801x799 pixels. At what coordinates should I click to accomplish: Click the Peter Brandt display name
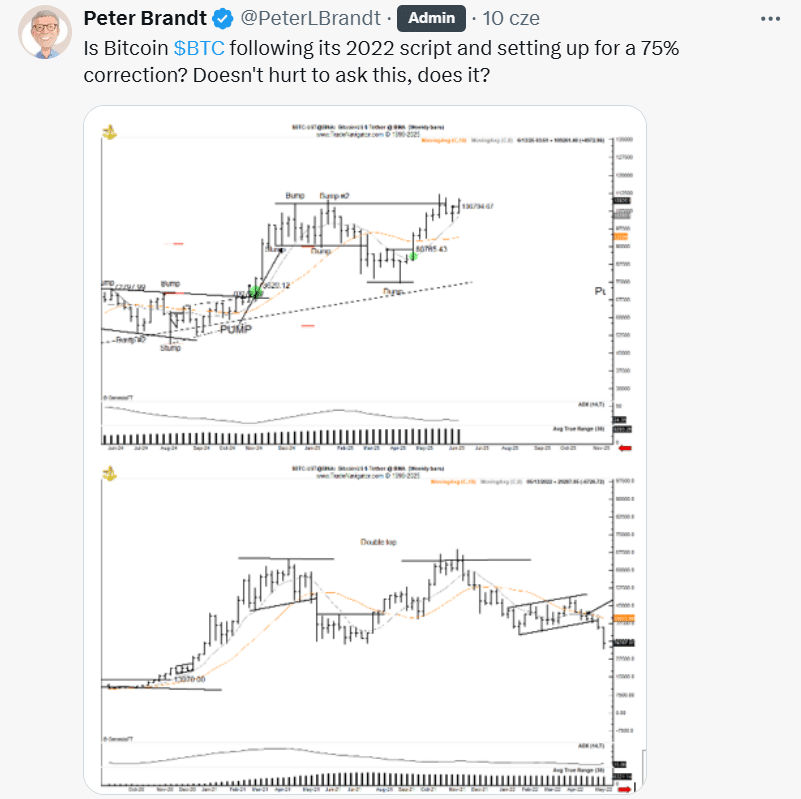click(145, 18)
